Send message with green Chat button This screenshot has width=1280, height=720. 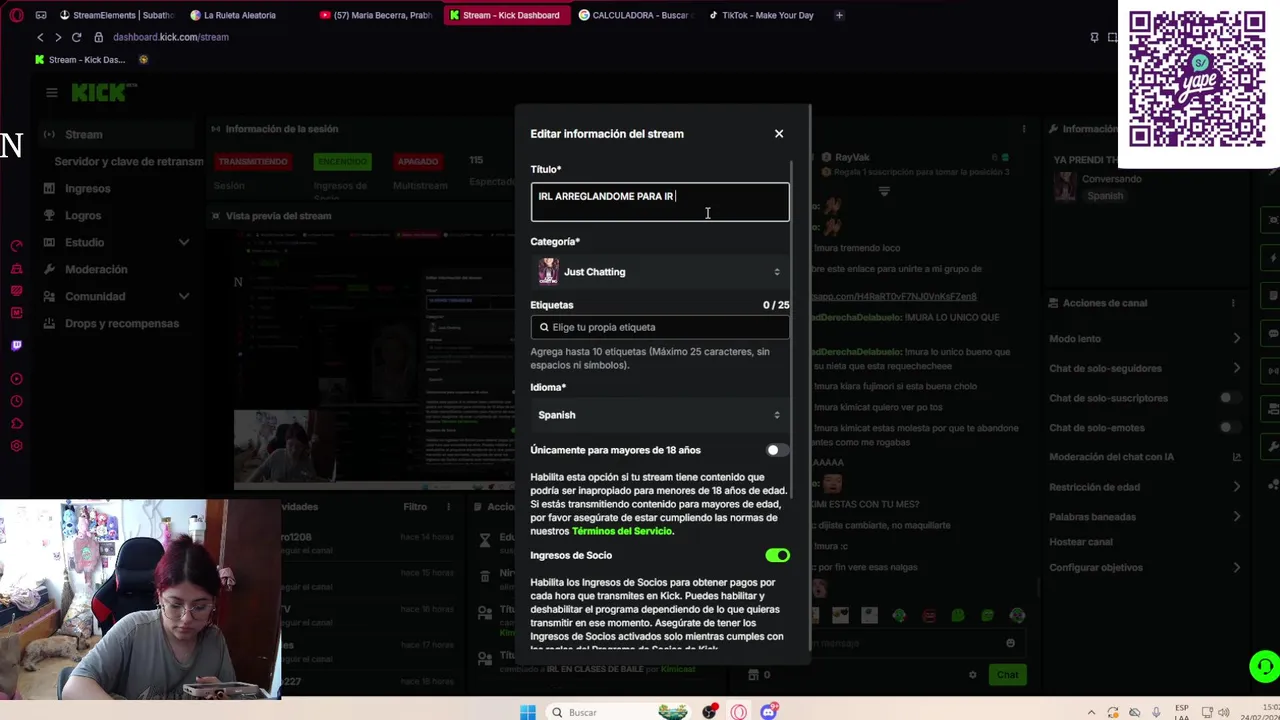click(1007, 675)
